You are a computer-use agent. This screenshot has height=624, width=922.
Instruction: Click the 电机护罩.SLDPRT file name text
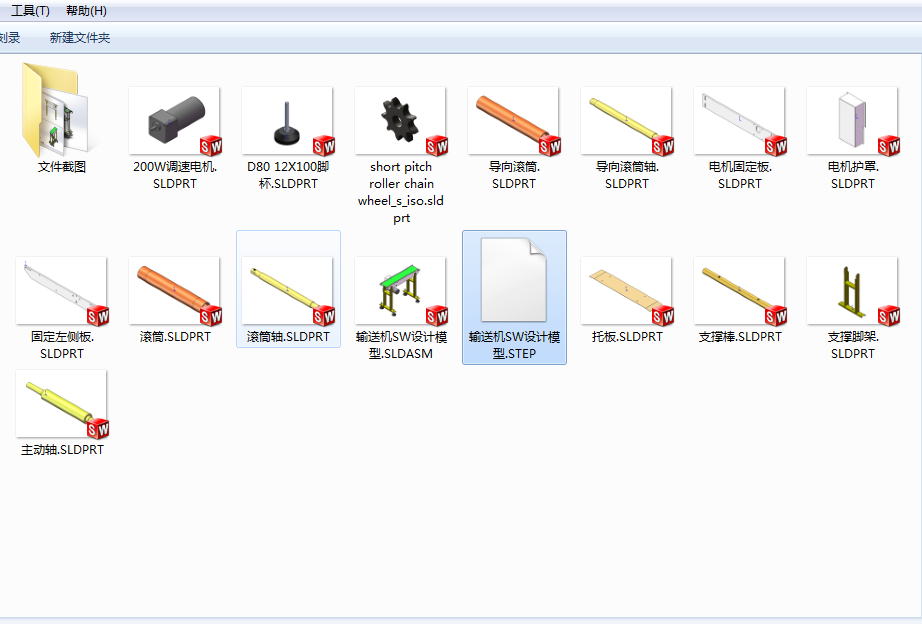click(852, 175)
